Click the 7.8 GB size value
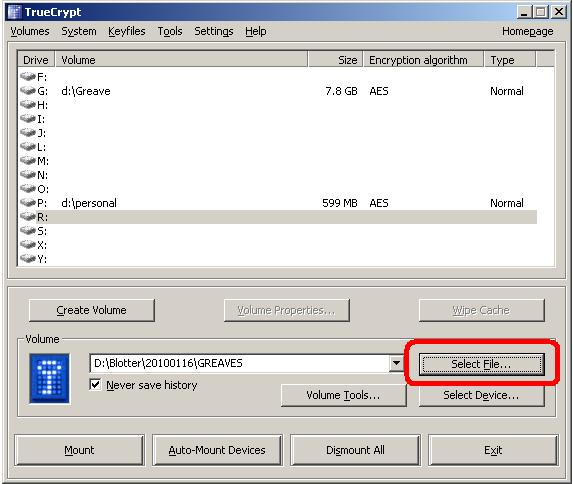 tap(341, 91)
